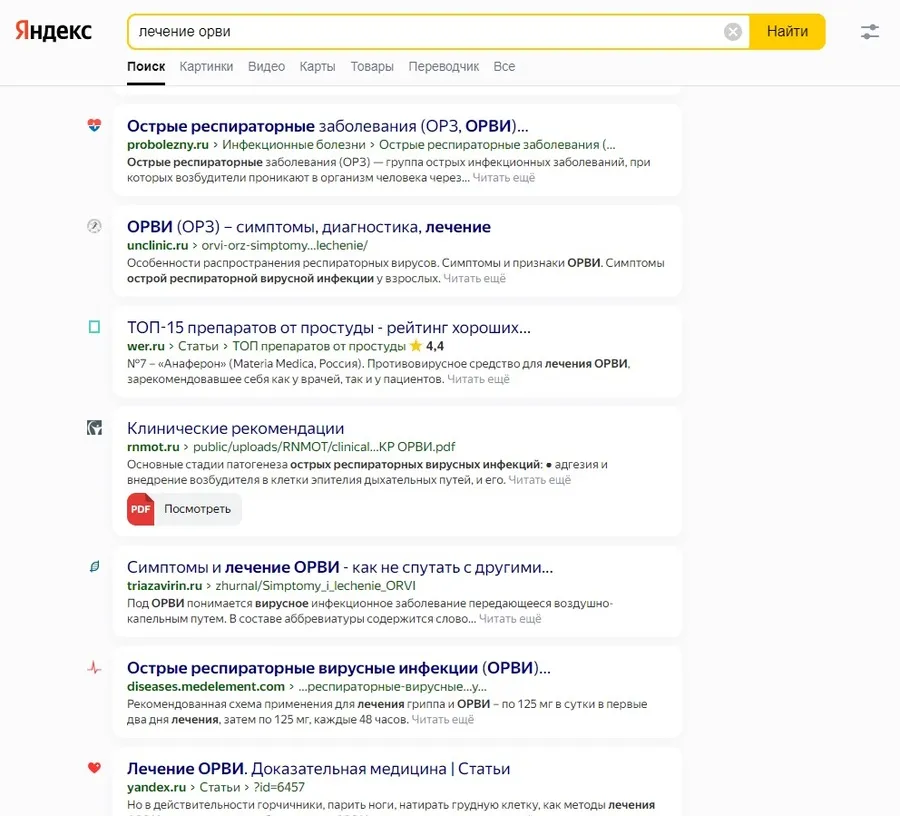This screenshot has width=900, height=816.
Task: Click the yandex.ru domain link
Action: coord(156,787)
